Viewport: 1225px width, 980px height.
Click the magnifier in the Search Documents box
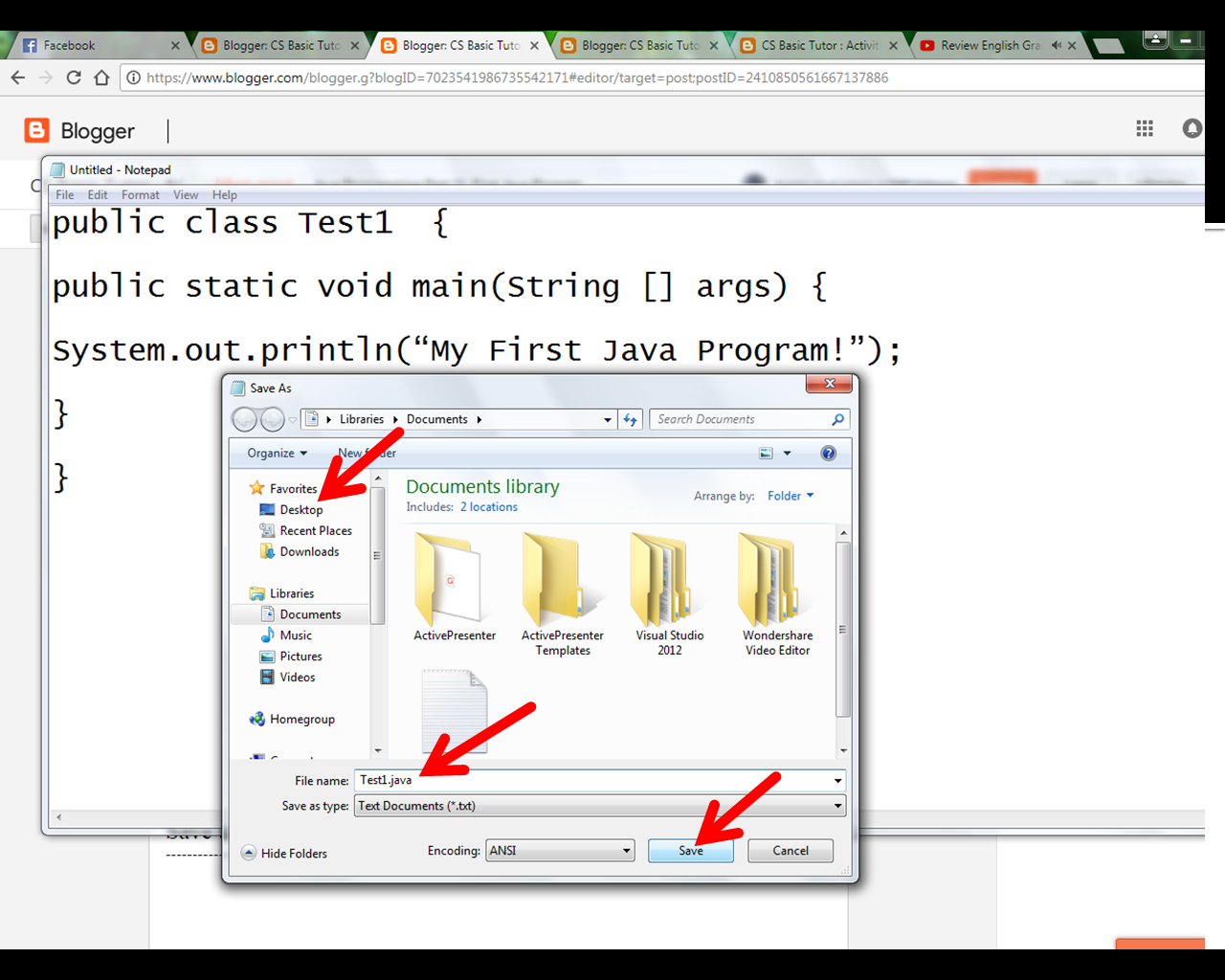pyautogui.click(x=837, y=419)
